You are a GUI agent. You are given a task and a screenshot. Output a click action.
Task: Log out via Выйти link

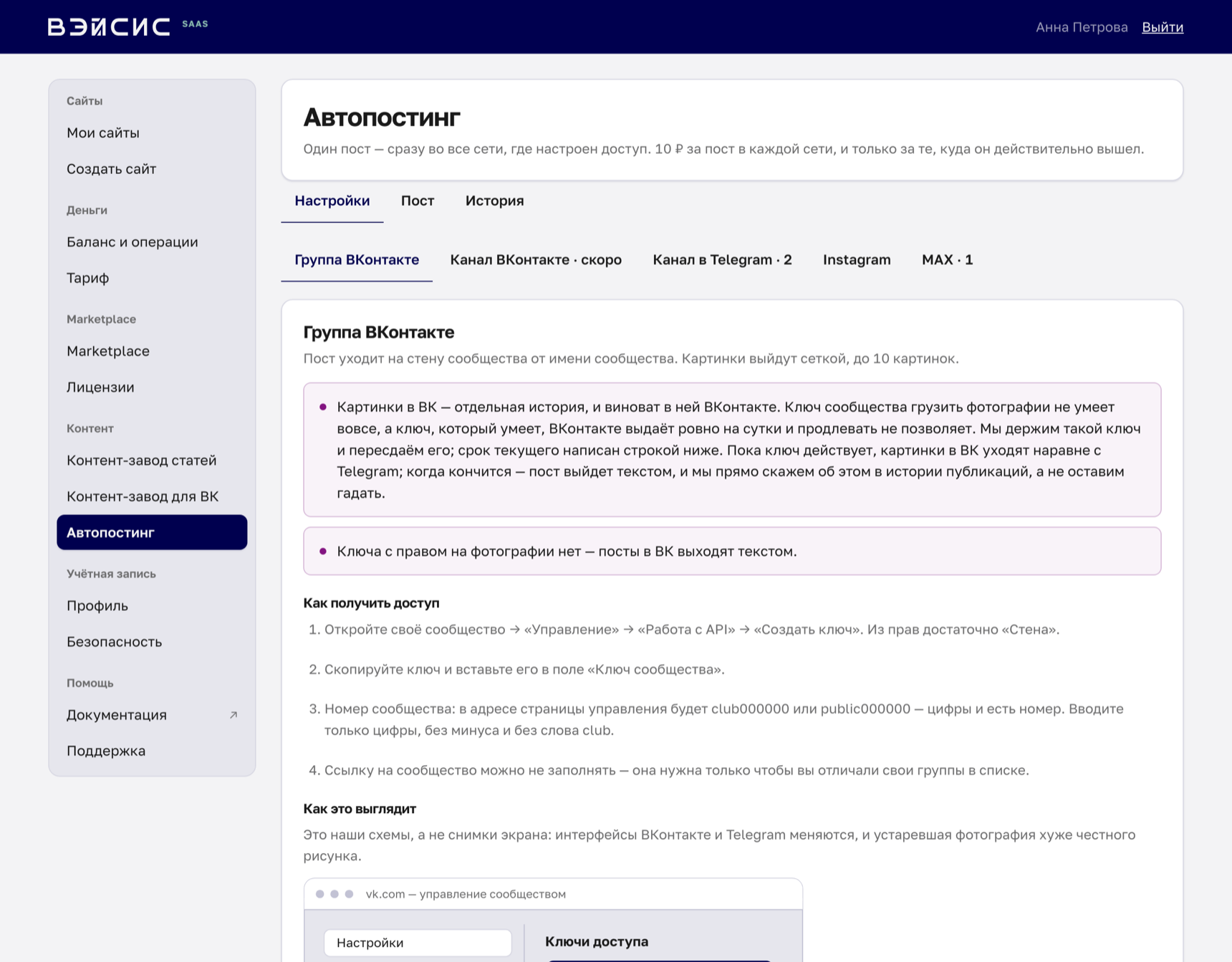1162,27
